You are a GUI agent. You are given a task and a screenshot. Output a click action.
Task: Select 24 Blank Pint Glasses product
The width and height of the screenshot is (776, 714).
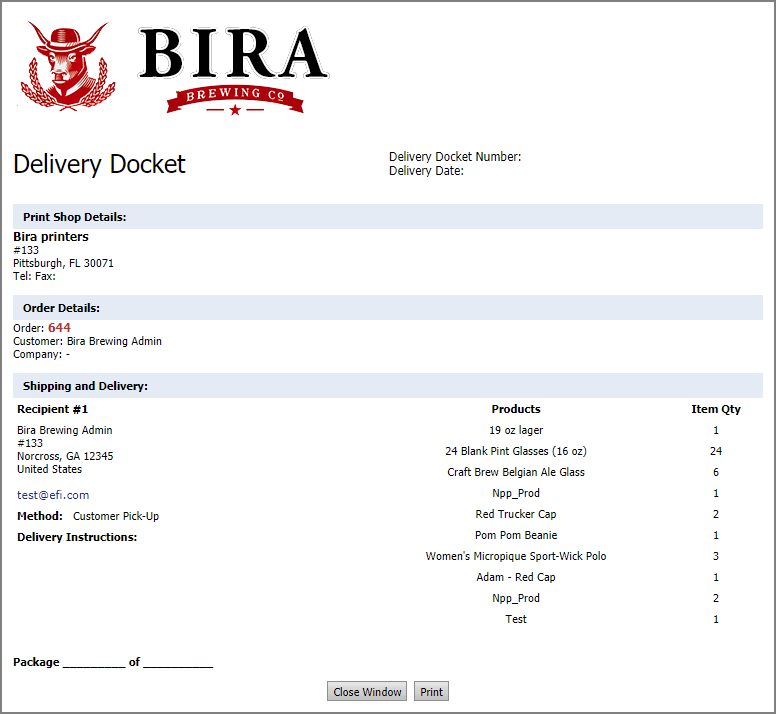pyautogui.click(x=516, y=451)
